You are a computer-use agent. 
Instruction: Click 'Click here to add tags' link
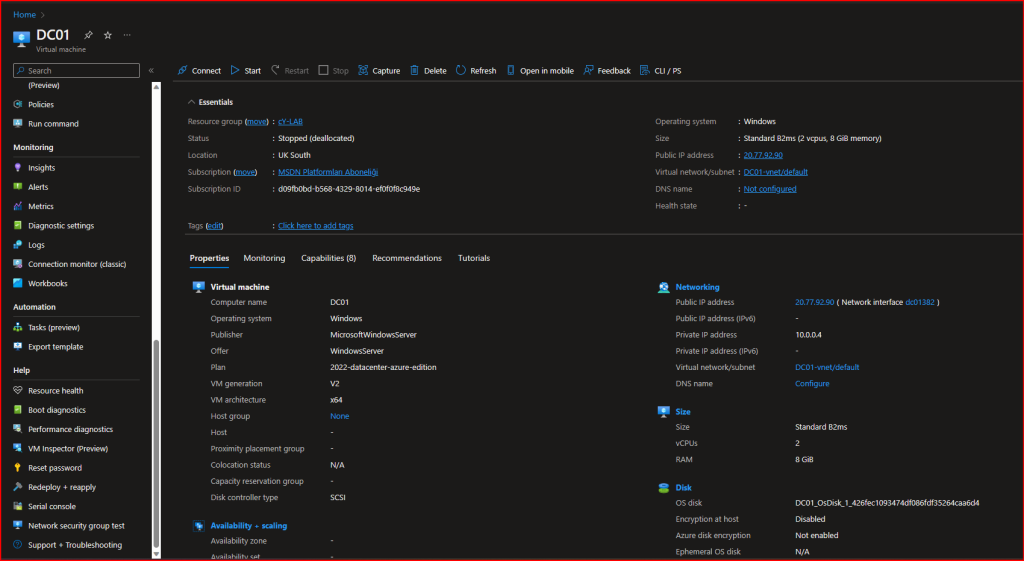[315, 226]
